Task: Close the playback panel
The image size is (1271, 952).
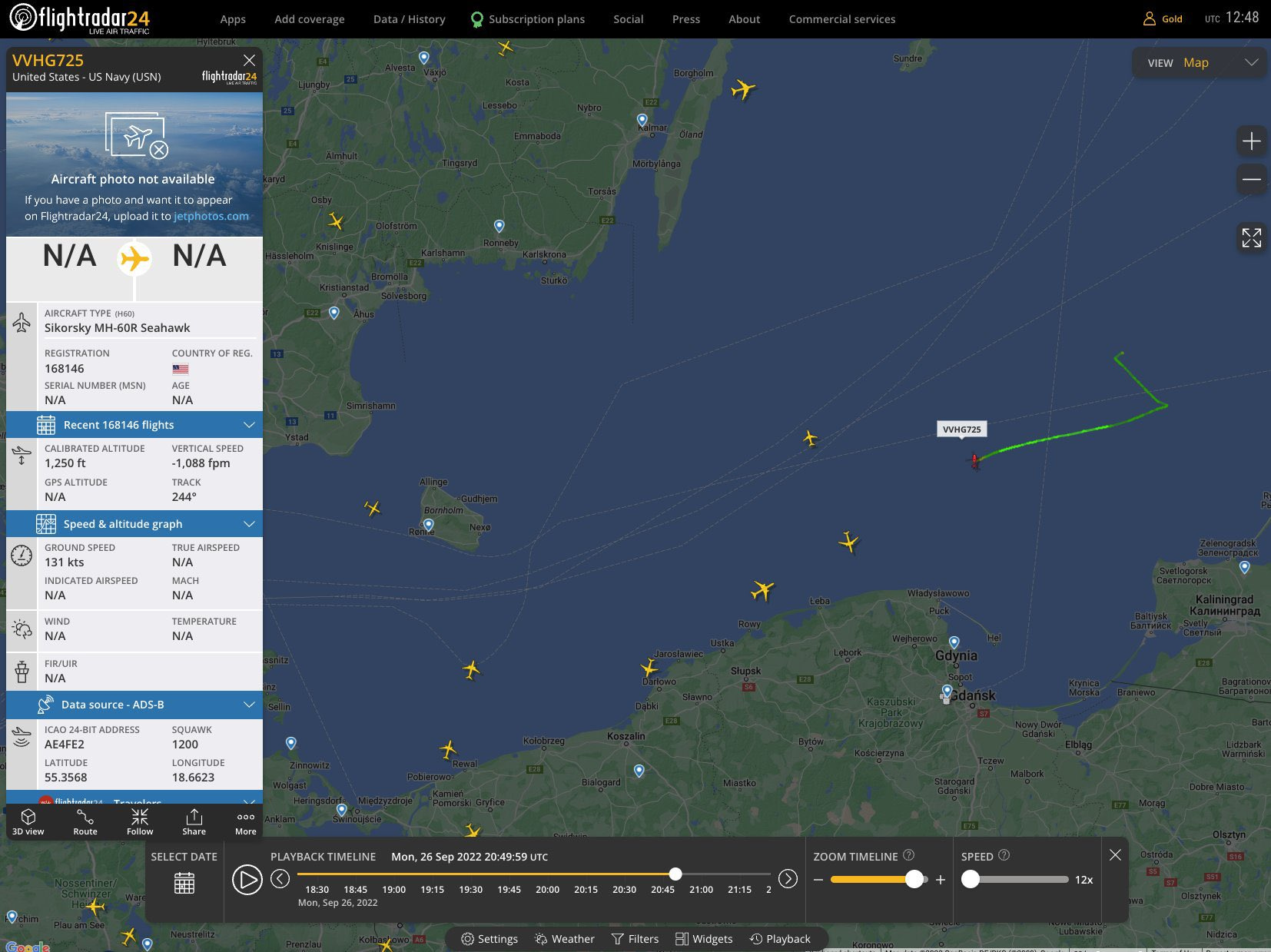Action: click(x=1115, y=854)
